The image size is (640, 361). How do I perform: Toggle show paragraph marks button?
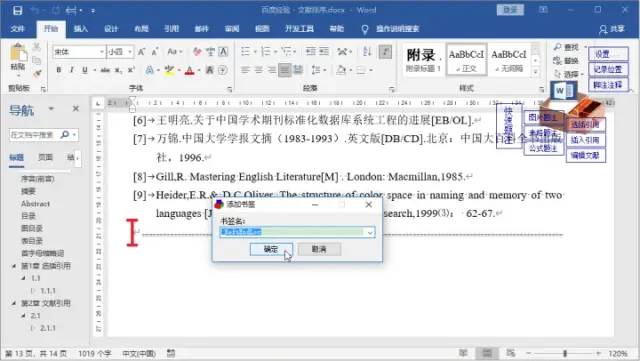[x=385, y=51]
